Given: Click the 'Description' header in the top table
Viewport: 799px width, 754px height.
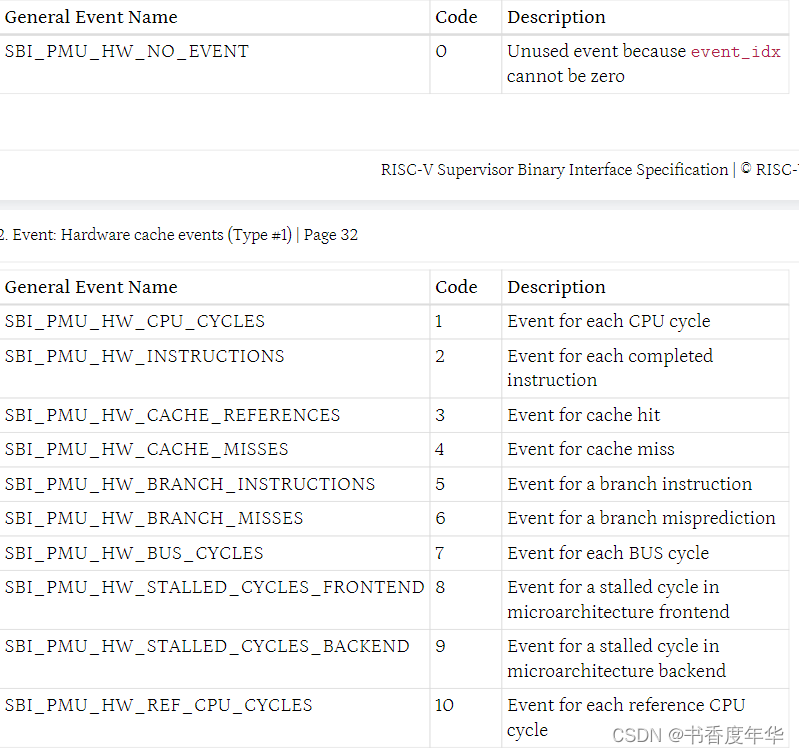Looking at the screenshot, I should 556,18.
